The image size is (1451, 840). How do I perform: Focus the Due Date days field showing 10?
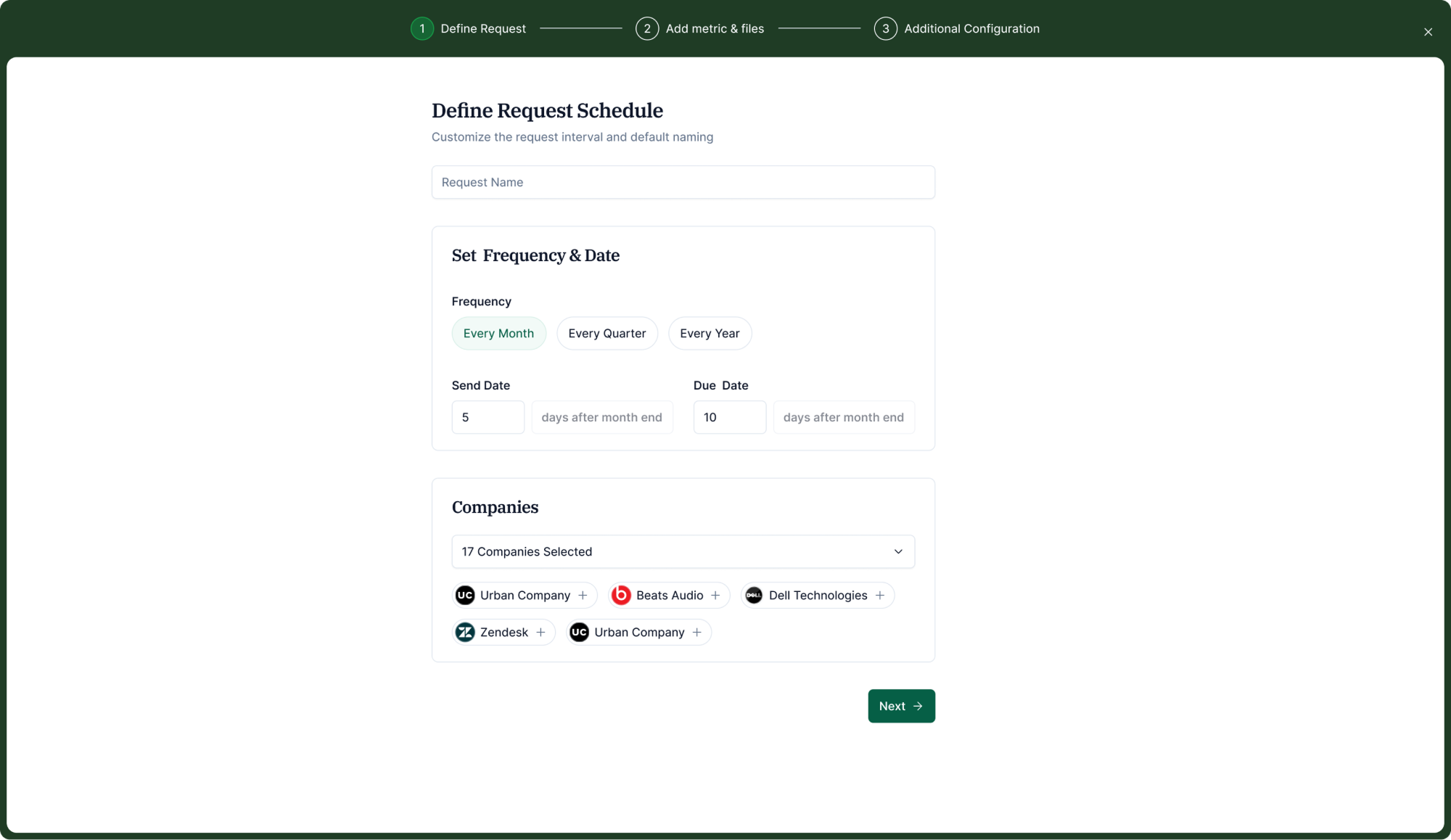[729, 417]
